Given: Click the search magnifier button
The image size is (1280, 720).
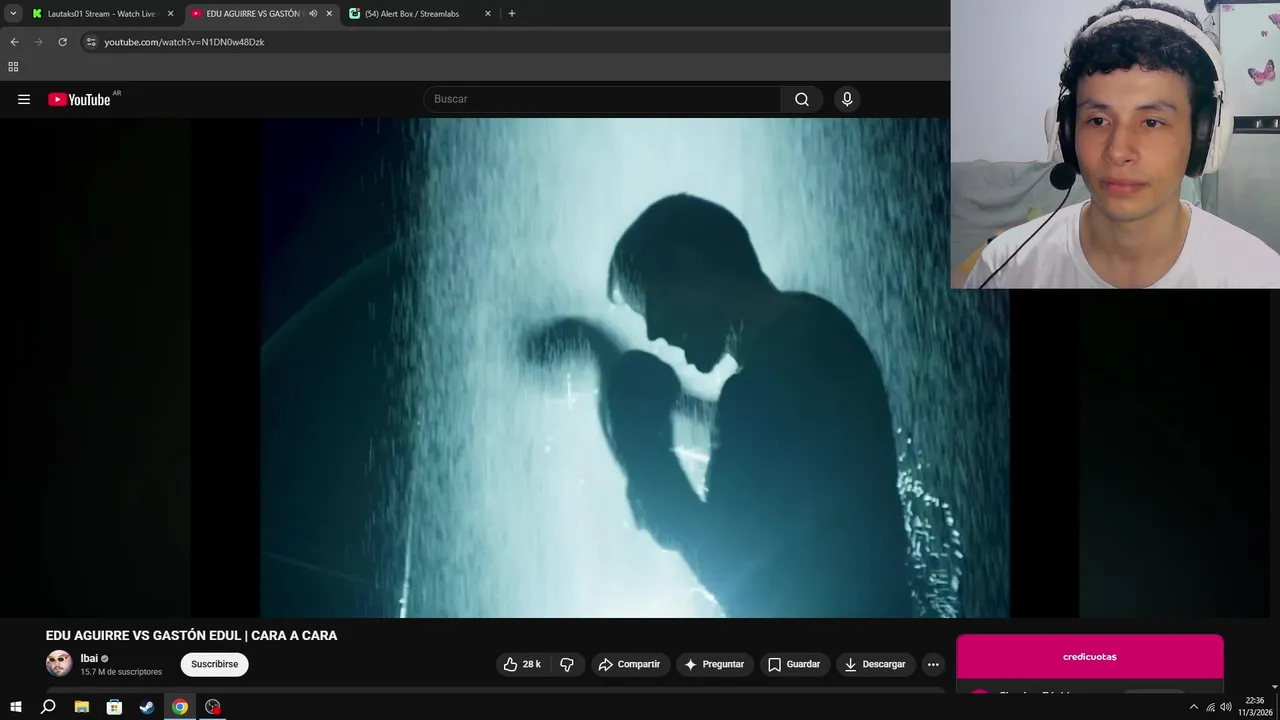Looking at the screenshot, I should coord(802,99).
